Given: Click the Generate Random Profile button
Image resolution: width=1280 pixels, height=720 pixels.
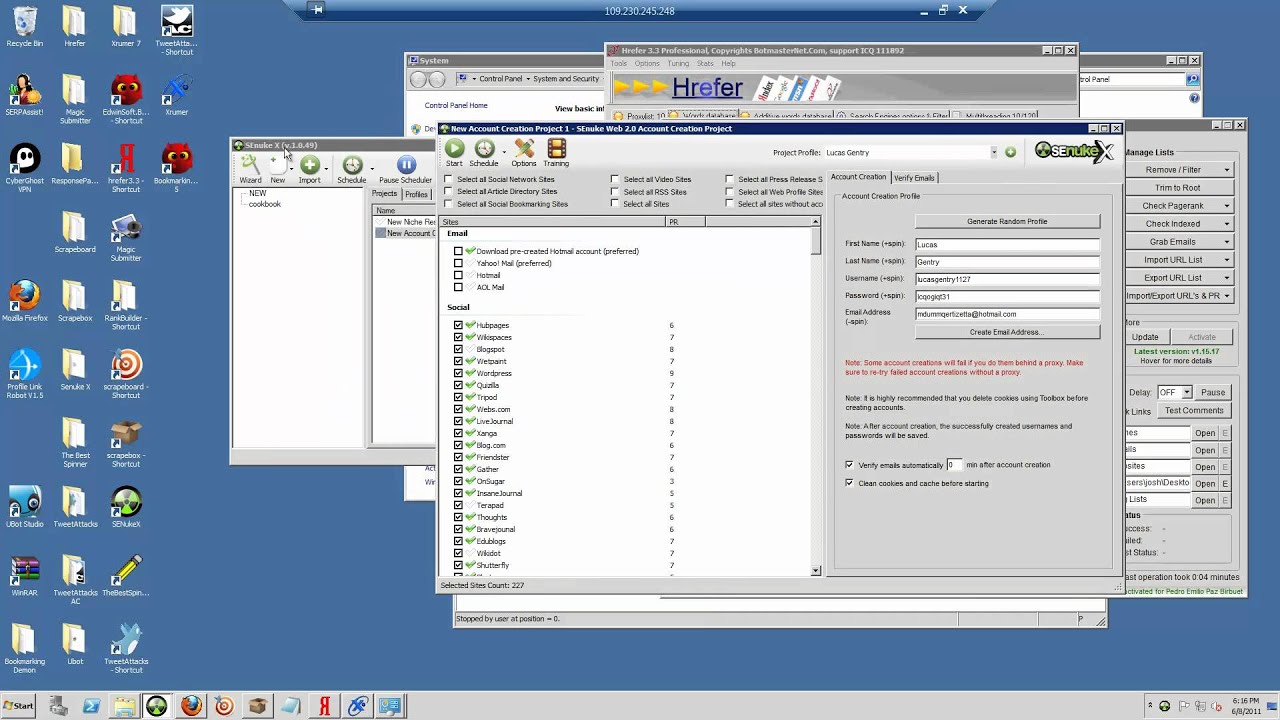Looking at the screenshot, I should [x=1007, y=221].
